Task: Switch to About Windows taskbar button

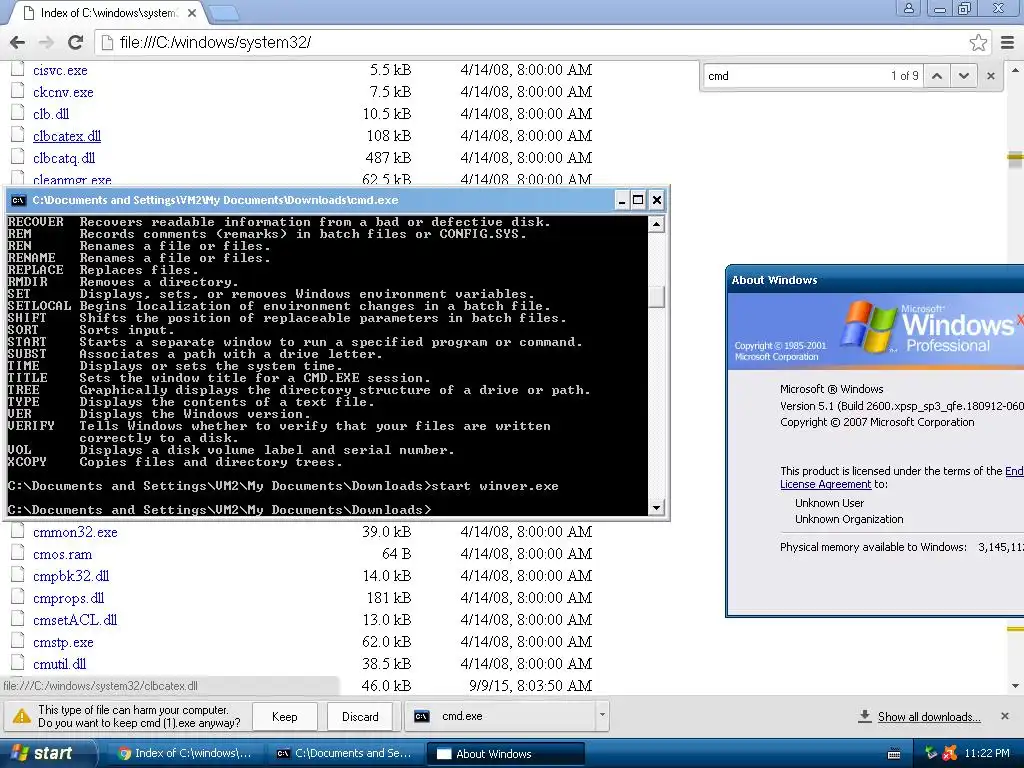Action: [x=505, y=754]
